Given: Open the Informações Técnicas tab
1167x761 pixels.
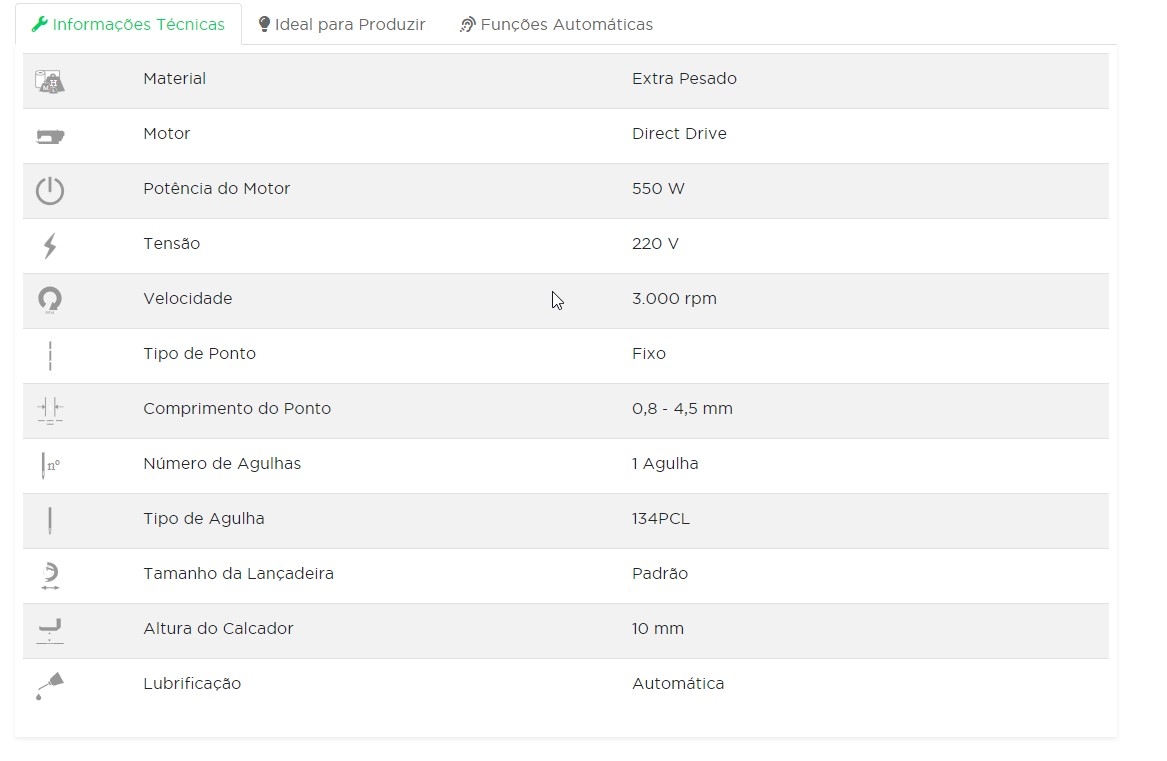Looking at the screenshot, I should coord(129,24).
